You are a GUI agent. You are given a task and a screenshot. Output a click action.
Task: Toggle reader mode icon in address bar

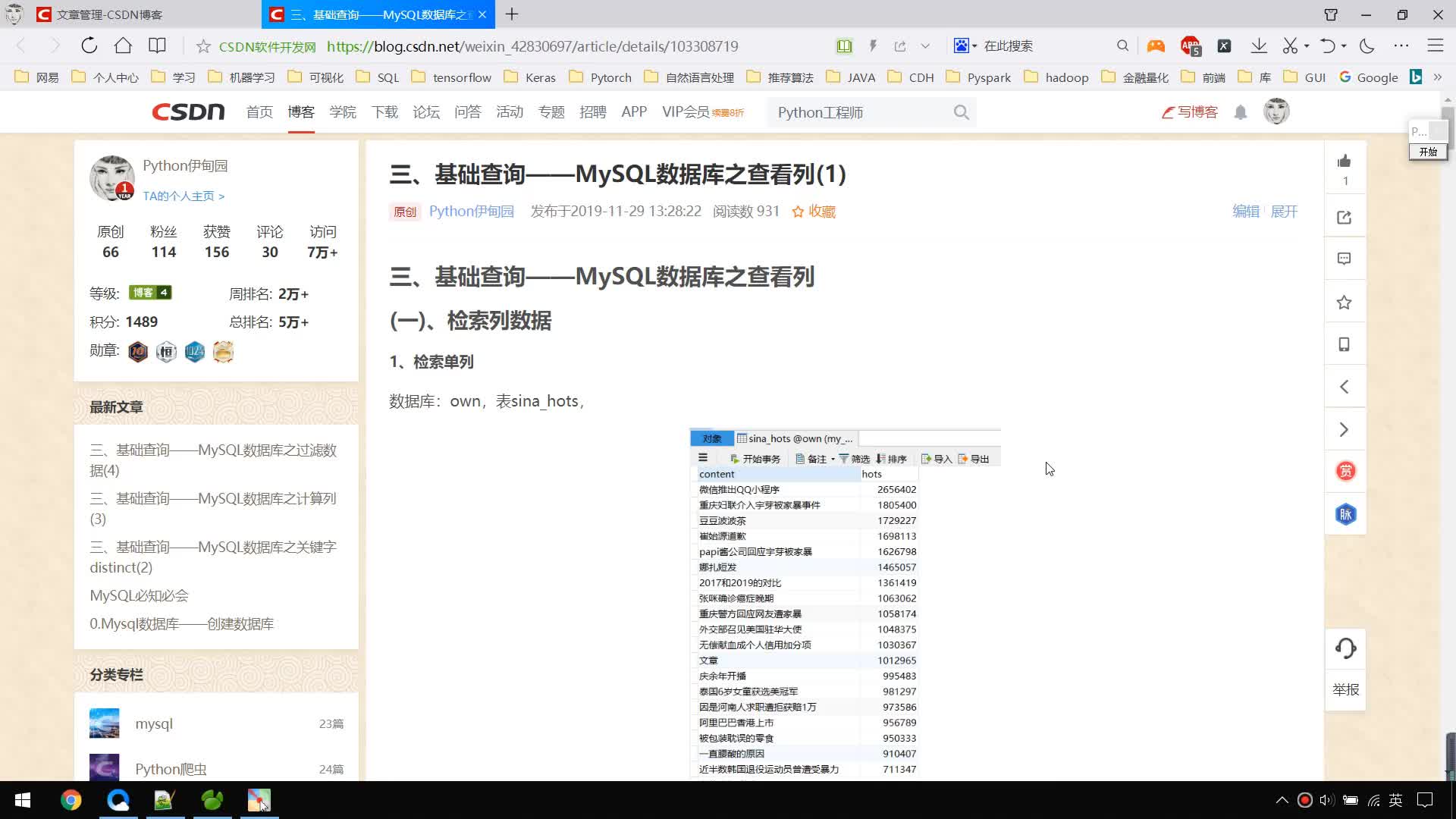[844, 45]
